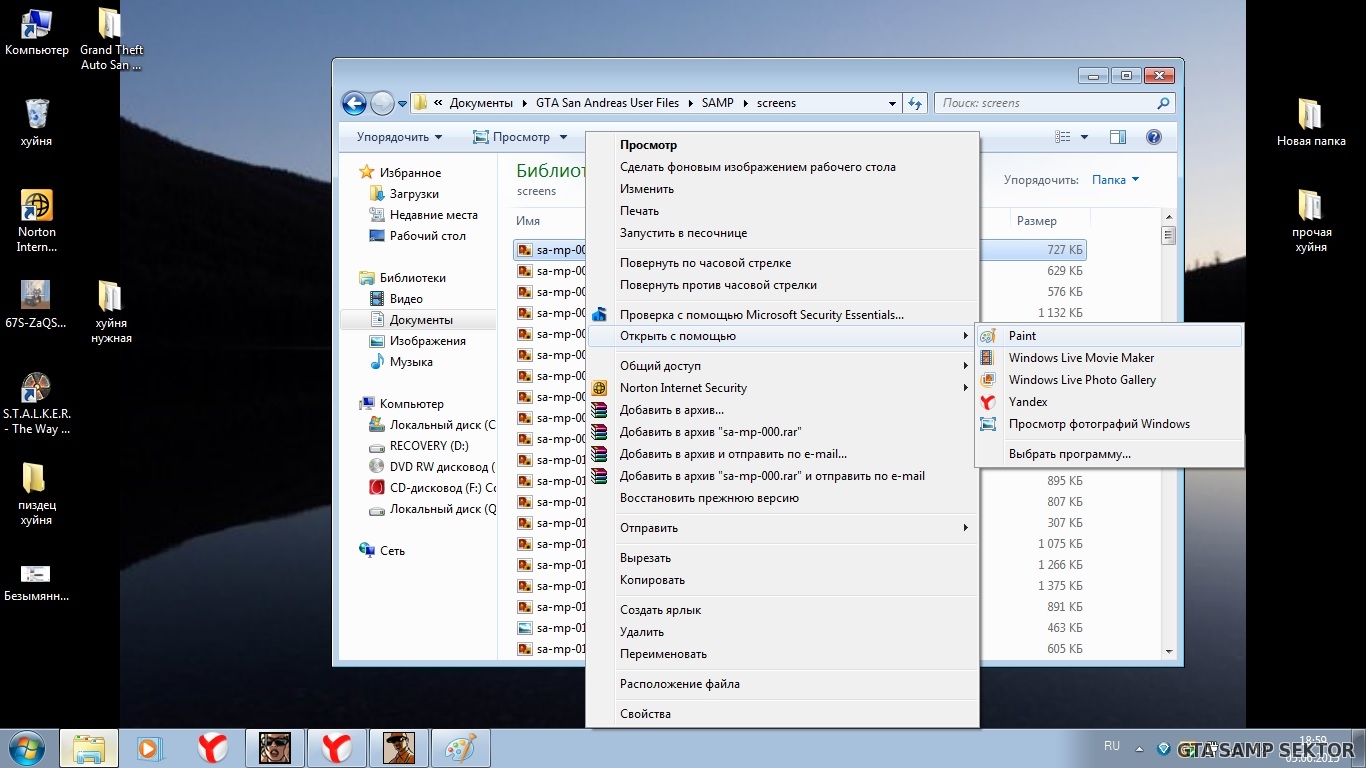Image resolution: width=1366 pixels, height=768 pixels.
Task: Open the image with Yandex from submenu
Action: tap(1109, 402)
